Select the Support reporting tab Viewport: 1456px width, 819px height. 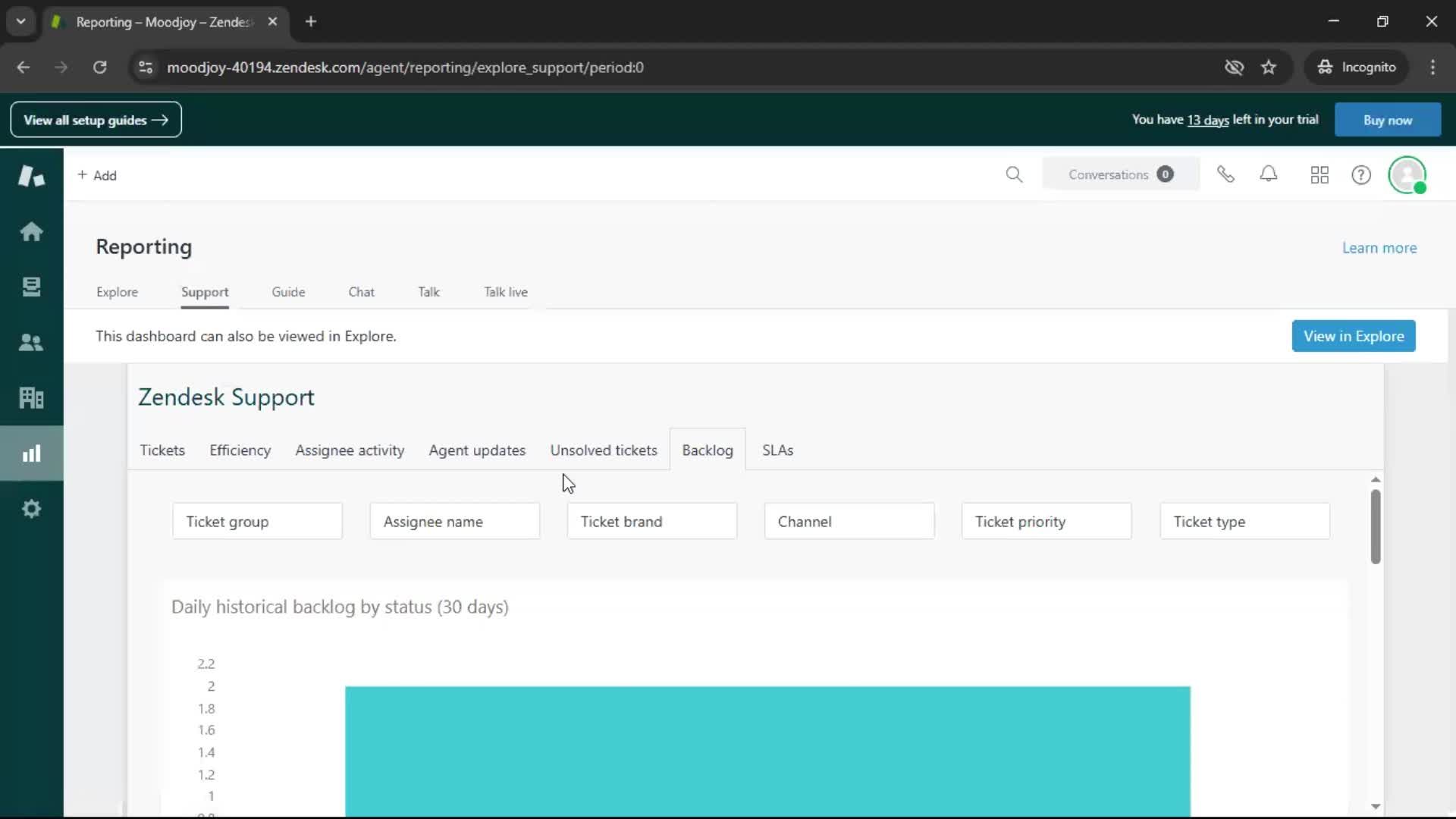point(205,292)
